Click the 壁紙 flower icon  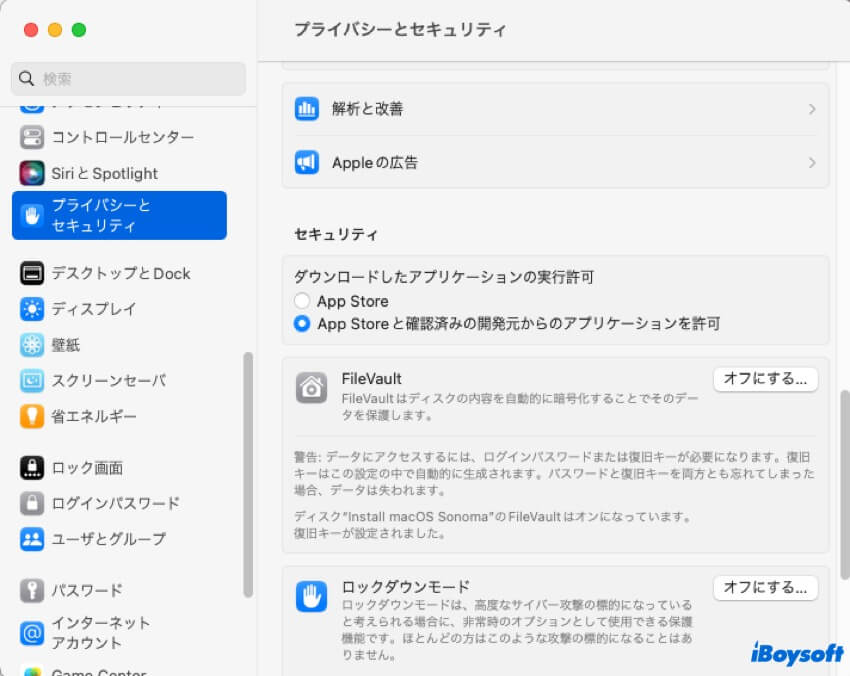pos(32,345)
